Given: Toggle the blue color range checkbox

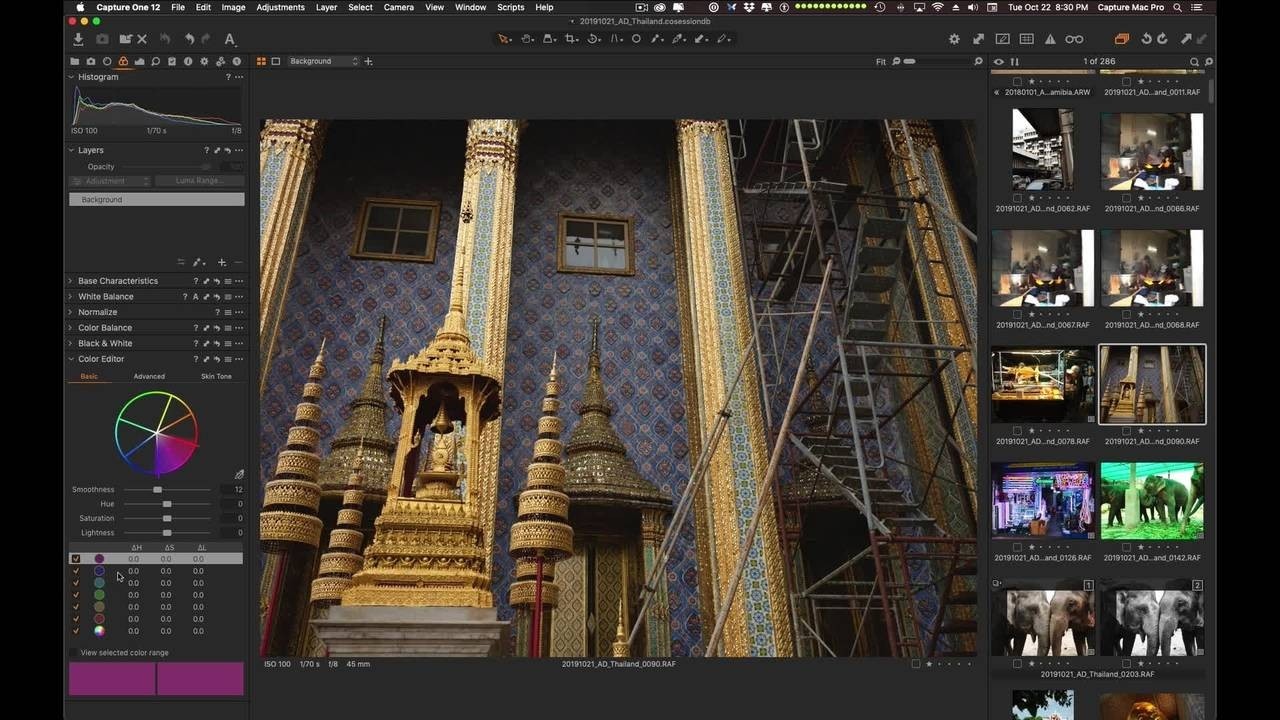Looking at the screenshot, I should click(x=75, y=571).
